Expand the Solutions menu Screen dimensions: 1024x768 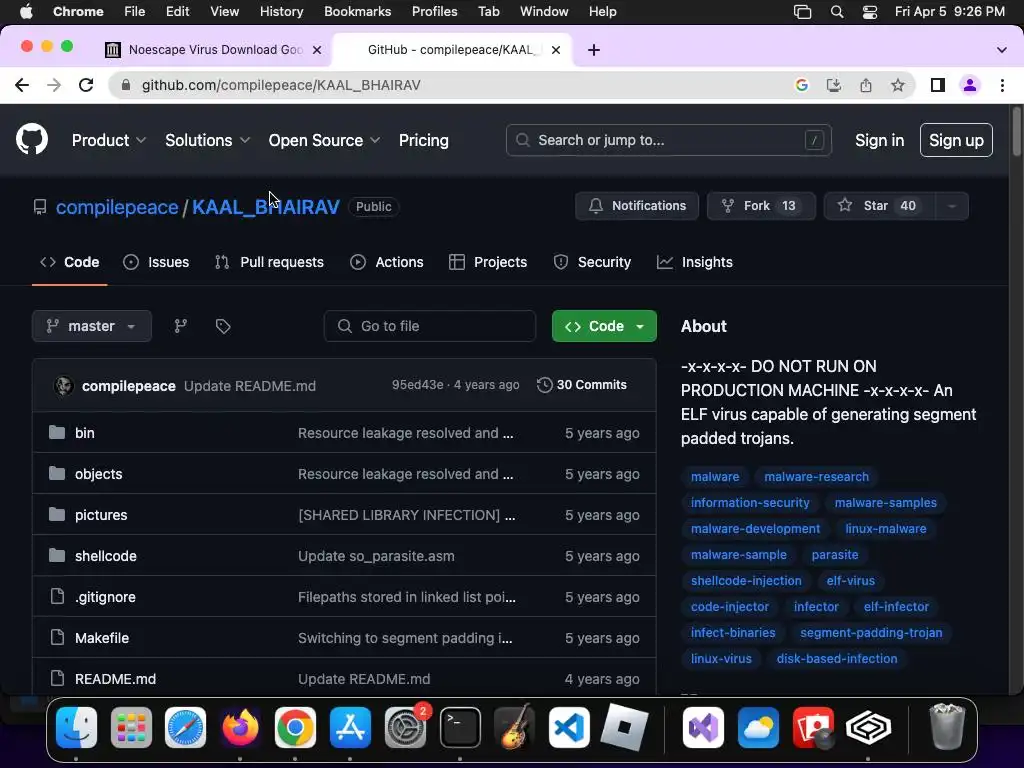point(207,140)
